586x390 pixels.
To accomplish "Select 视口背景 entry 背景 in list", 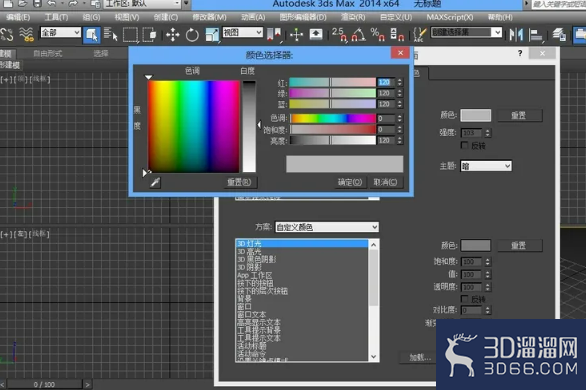I will 302,299.
